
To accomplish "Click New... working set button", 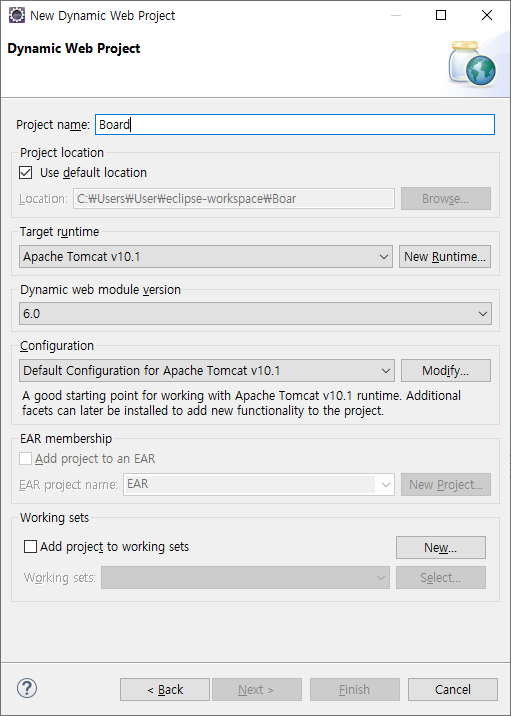I will 441,548.
